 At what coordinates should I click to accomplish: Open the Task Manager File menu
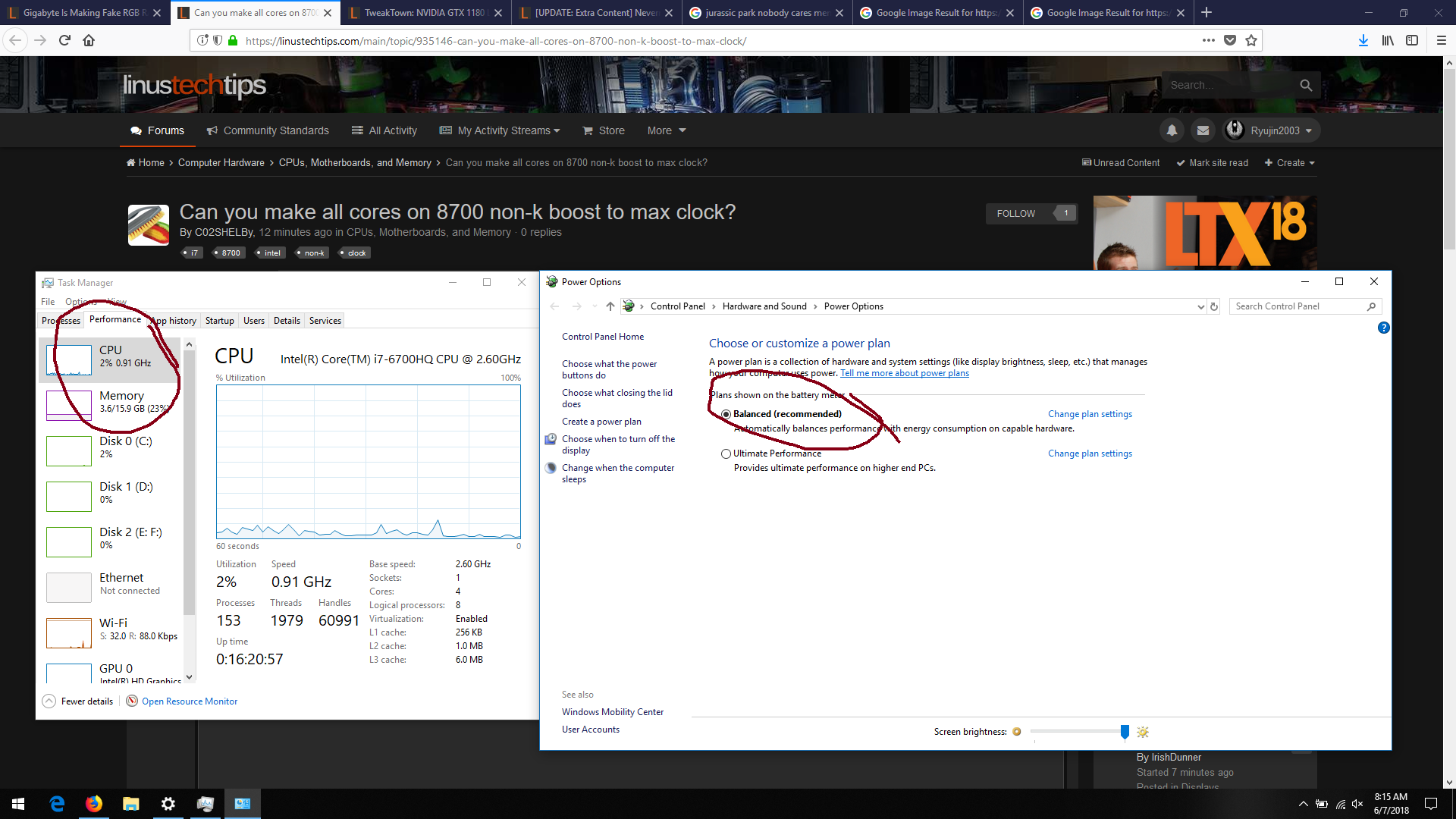(48, 302)
